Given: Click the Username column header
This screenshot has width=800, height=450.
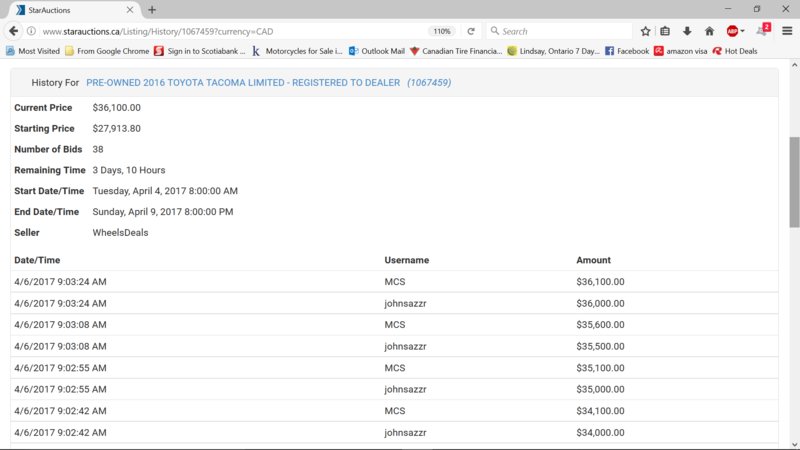Looking at the screenshot, I should point(407,260).
